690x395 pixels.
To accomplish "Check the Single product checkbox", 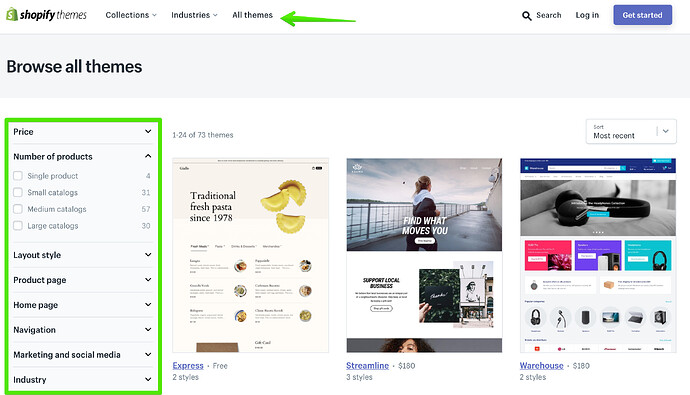I will [18, 176].
